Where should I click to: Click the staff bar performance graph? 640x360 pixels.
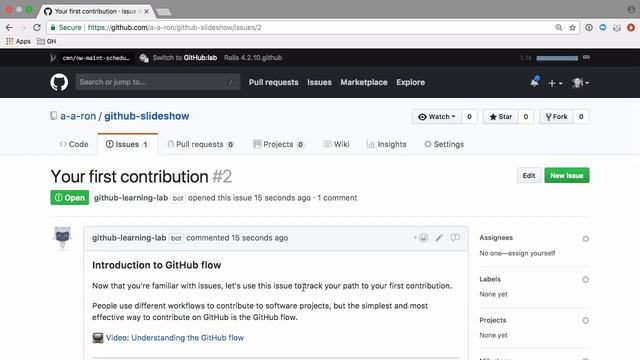pos(557,58)
